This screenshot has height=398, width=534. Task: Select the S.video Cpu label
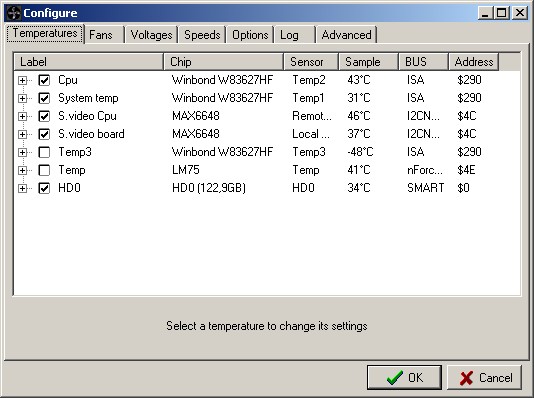point(87,116)
